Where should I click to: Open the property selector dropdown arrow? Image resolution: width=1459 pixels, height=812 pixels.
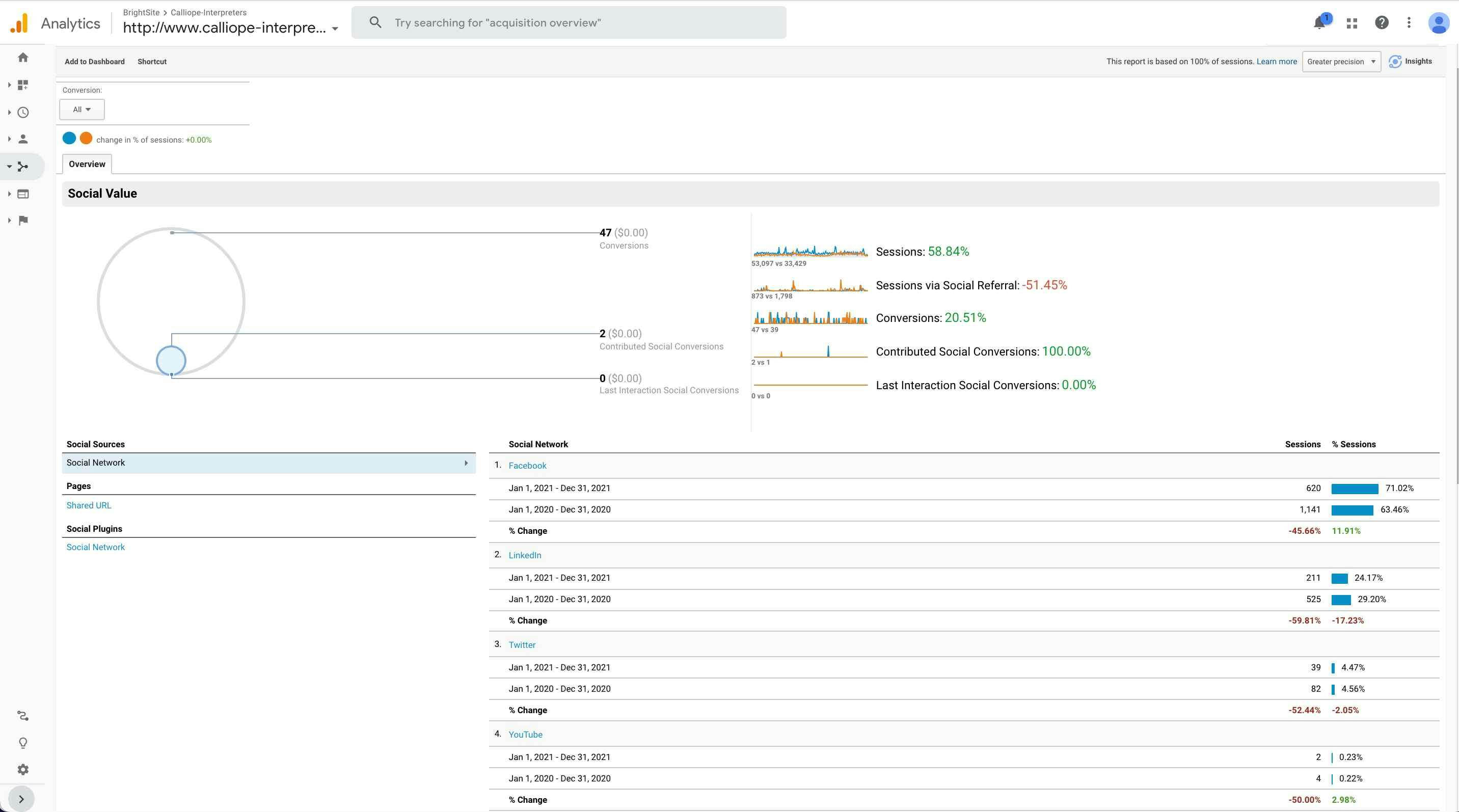click(x=335, y=29)
